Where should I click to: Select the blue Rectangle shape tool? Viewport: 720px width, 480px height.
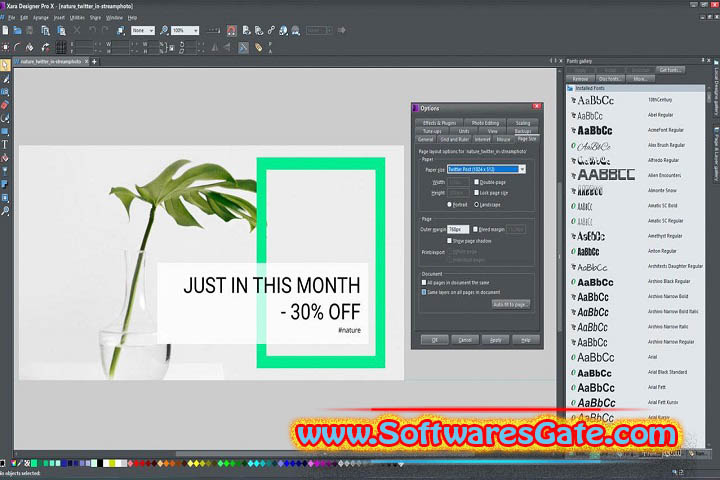(5, 132)
